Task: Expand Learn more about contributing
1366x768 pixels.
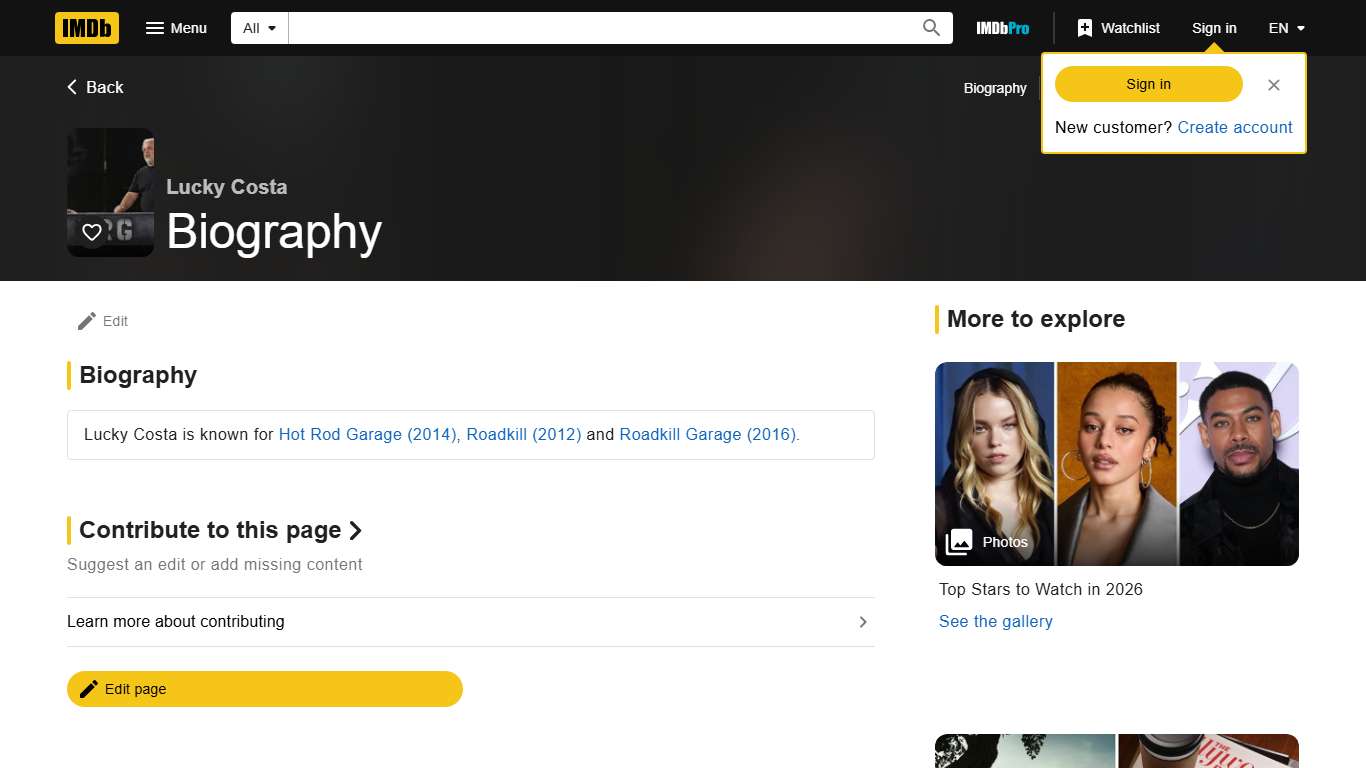Action: tap(862, 621)
